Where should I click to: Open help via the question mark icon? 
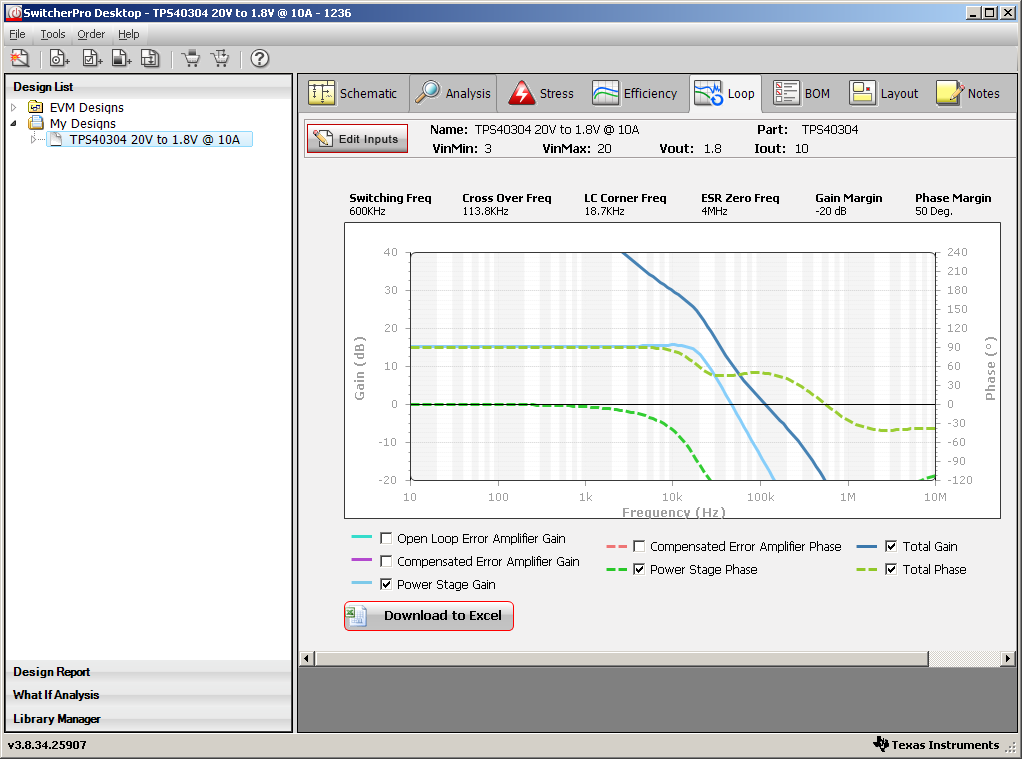click(259, 59)
